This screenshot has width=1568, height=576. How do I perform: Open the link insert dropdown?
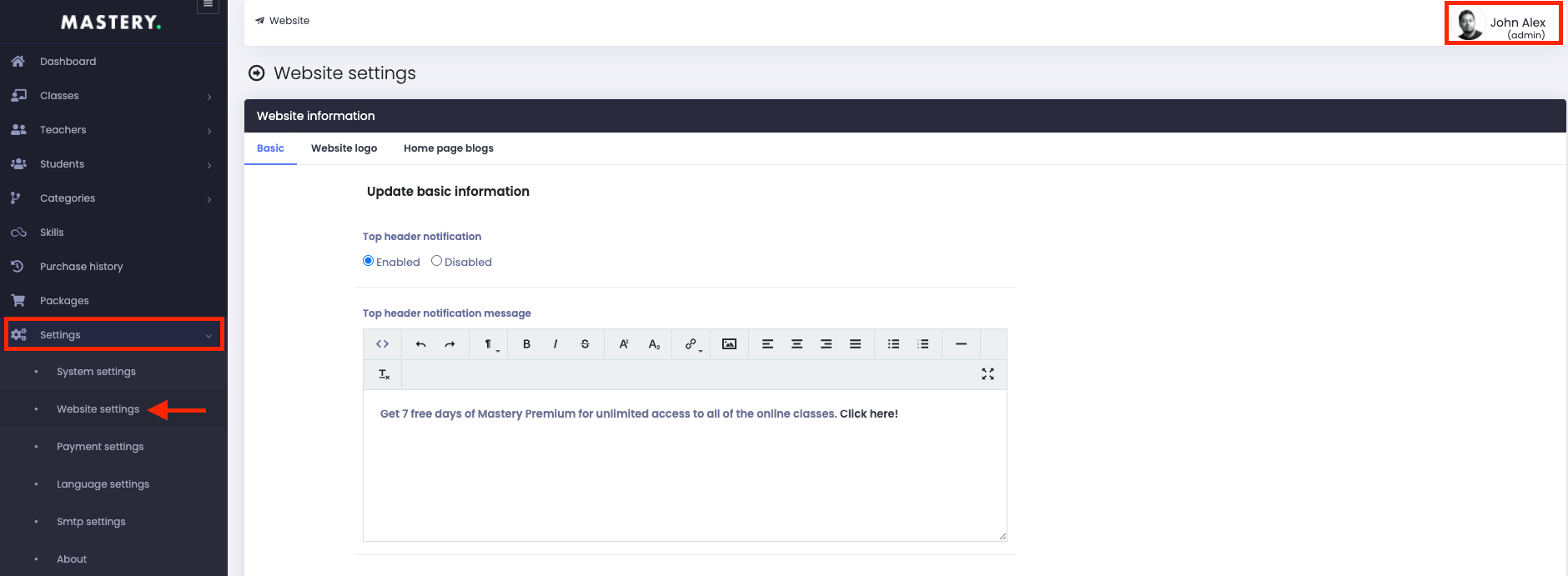point(692,344)
